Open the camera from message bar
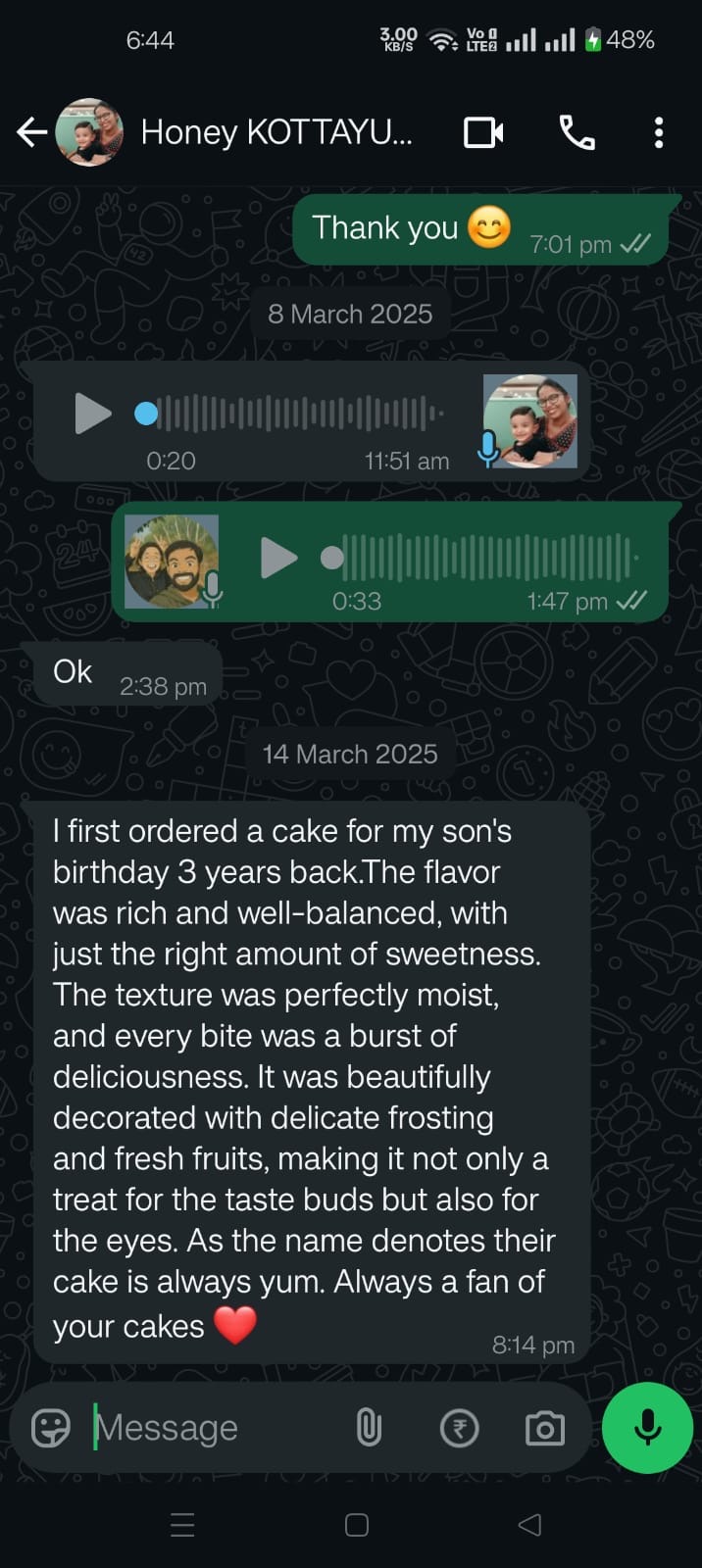The image size is (702, 1568). coord(545,1428)
